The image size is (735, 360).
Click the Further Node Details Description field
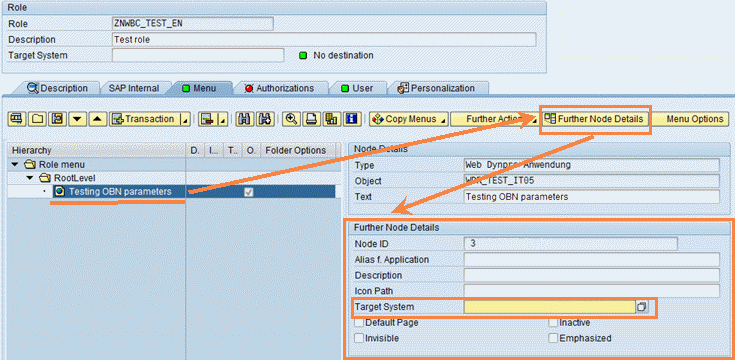(x=591, y=275)
